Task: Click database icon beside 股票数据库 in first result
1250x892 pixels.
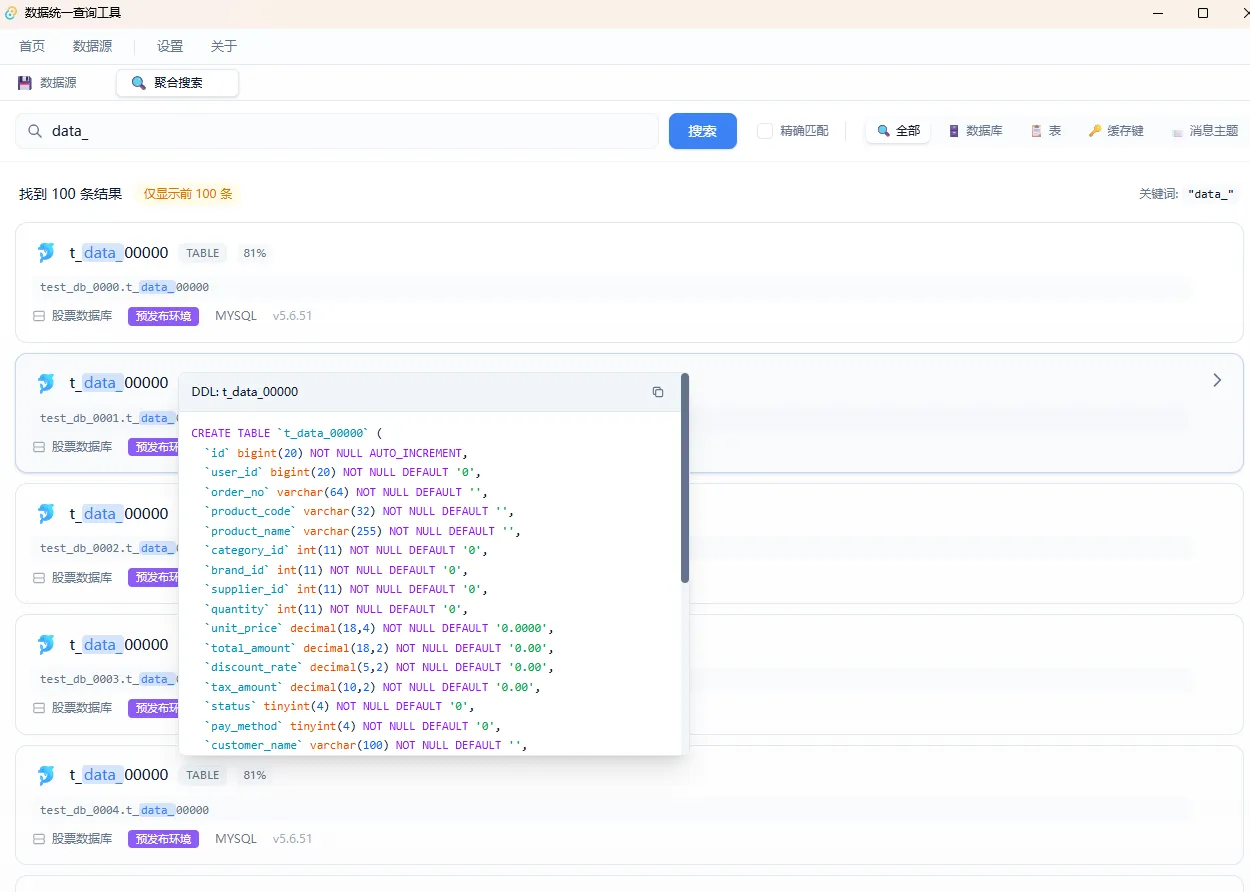Action: click(39, 316)
